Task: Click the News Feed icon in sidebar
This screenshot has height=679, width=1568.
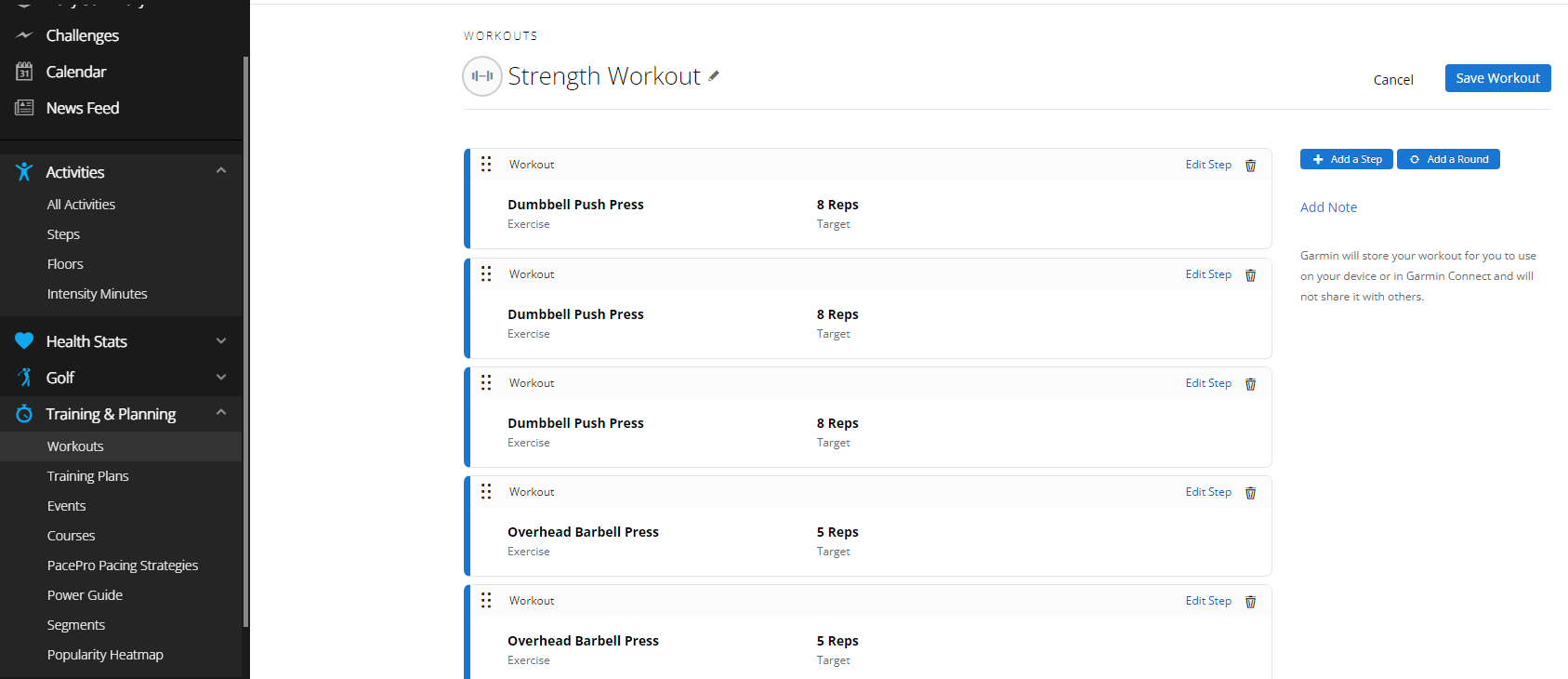Action: click(24, 108)
